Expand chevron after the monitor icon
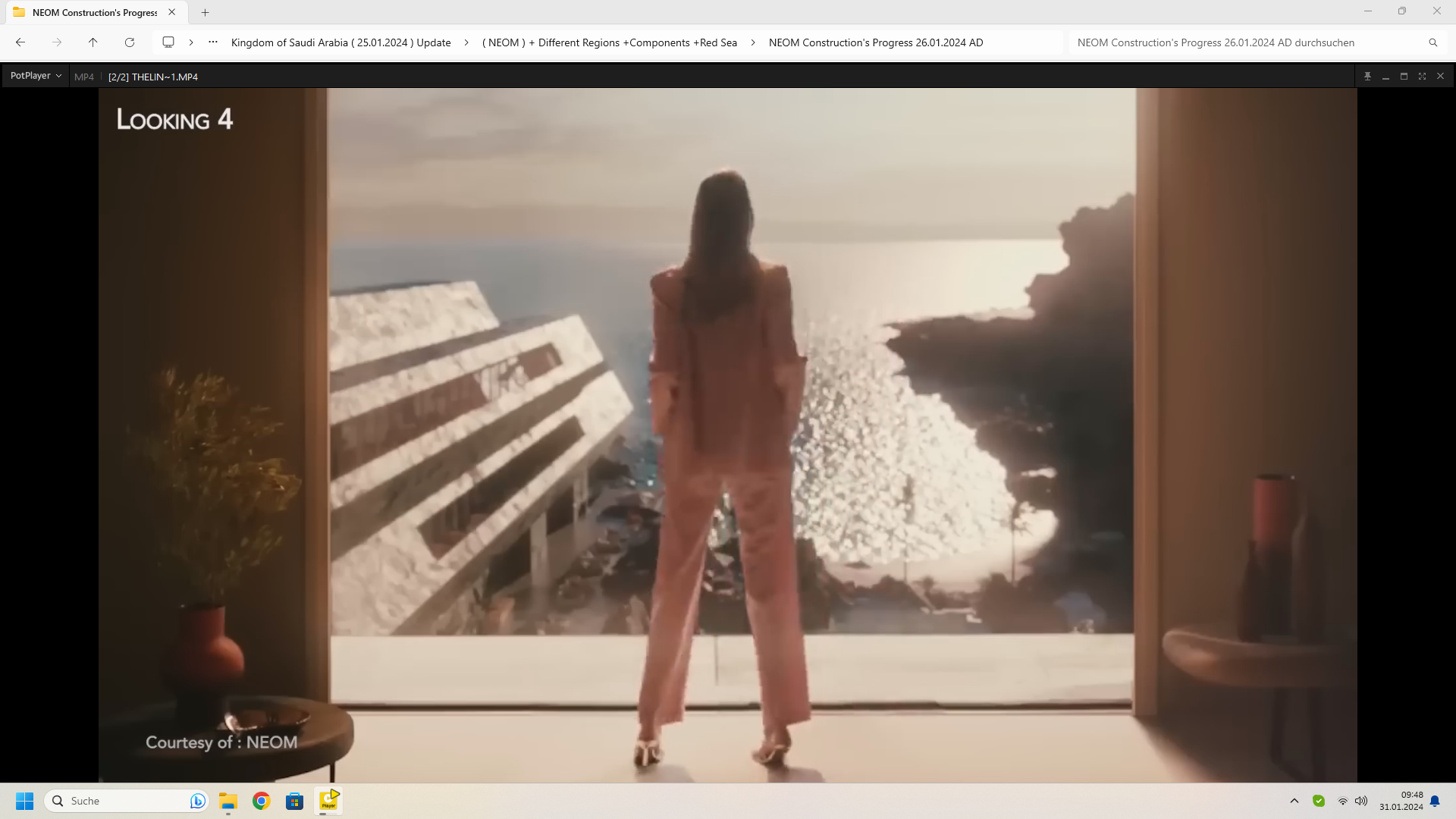This screenshot has width=1456, height=819. click(191, 42)
